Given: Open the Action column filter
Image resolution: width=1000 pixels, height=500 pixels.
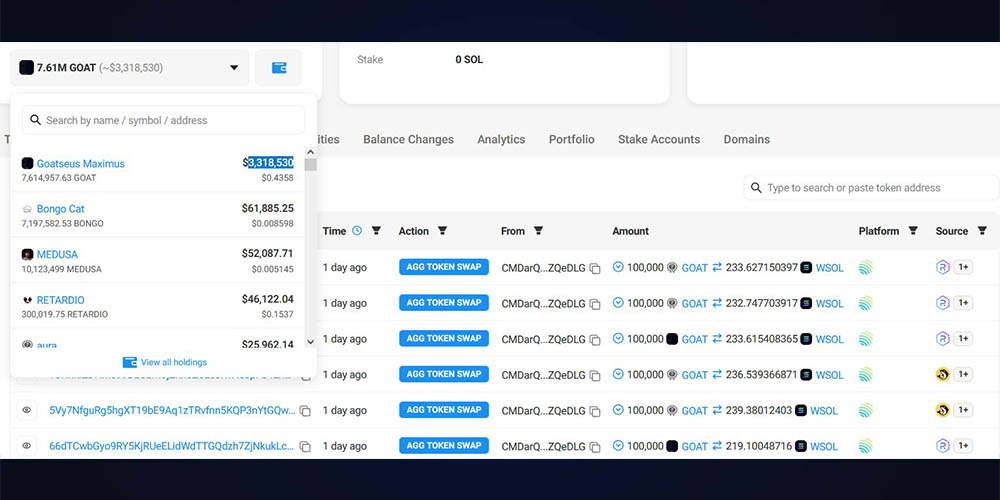Looking at the screenshot, I should (442, 231).
